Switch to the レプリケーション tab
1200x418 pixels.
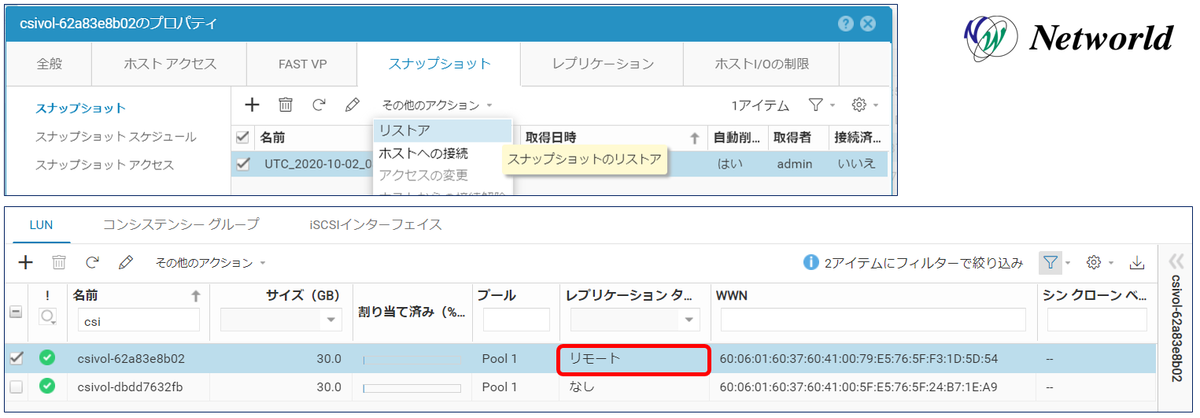point(603,64)
